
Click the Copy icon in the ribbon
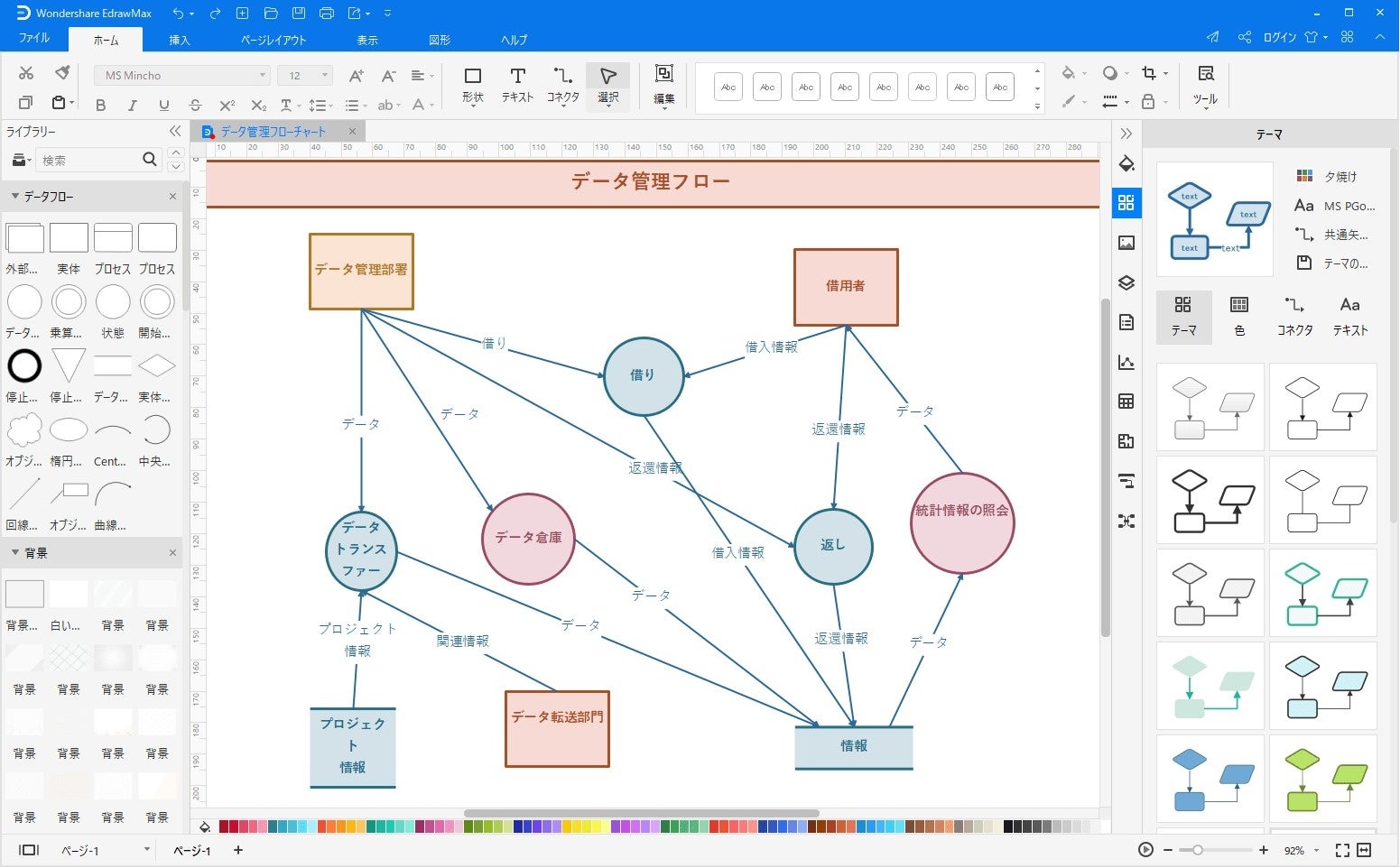tap(26, 103)
